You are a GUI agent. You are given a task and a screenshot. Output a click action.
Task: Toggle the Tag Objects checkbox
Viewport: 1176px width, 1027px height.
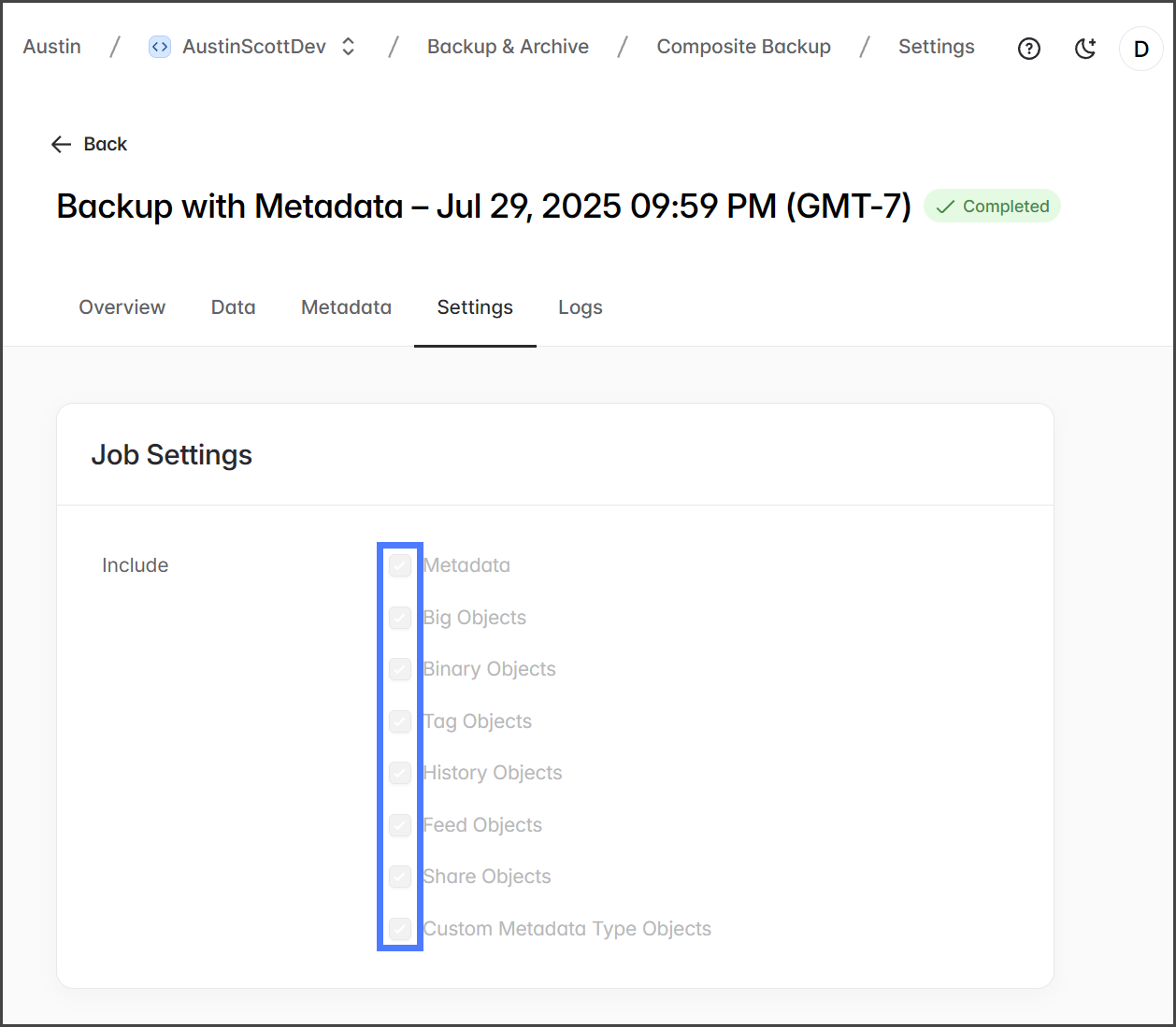tap(400, 721)
